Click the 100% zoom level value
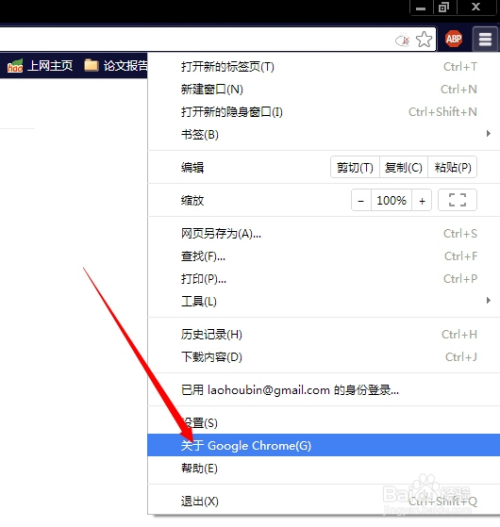 (391, 200)
